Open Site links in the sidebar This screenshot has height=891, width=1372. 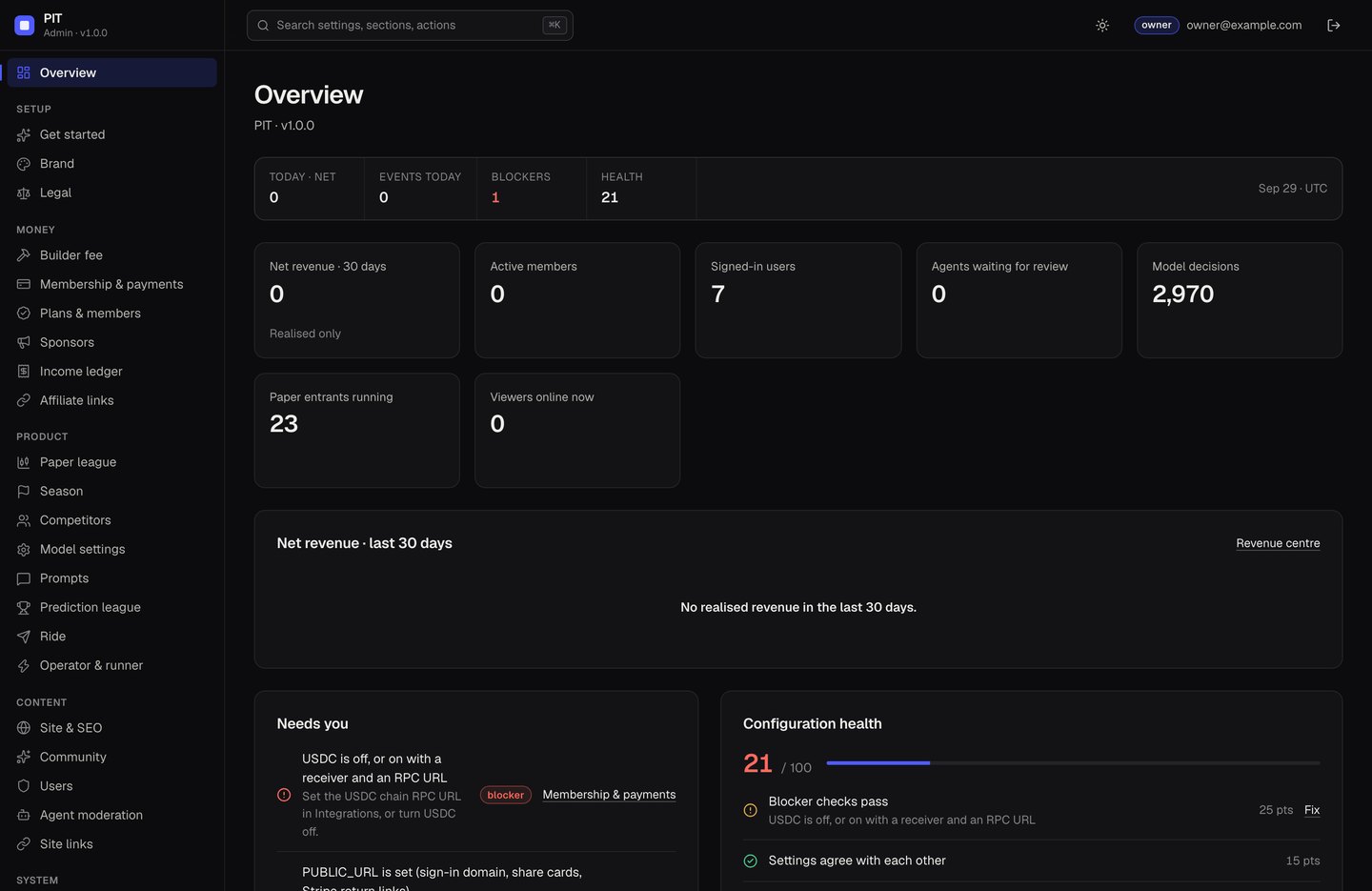click(112, 844)
